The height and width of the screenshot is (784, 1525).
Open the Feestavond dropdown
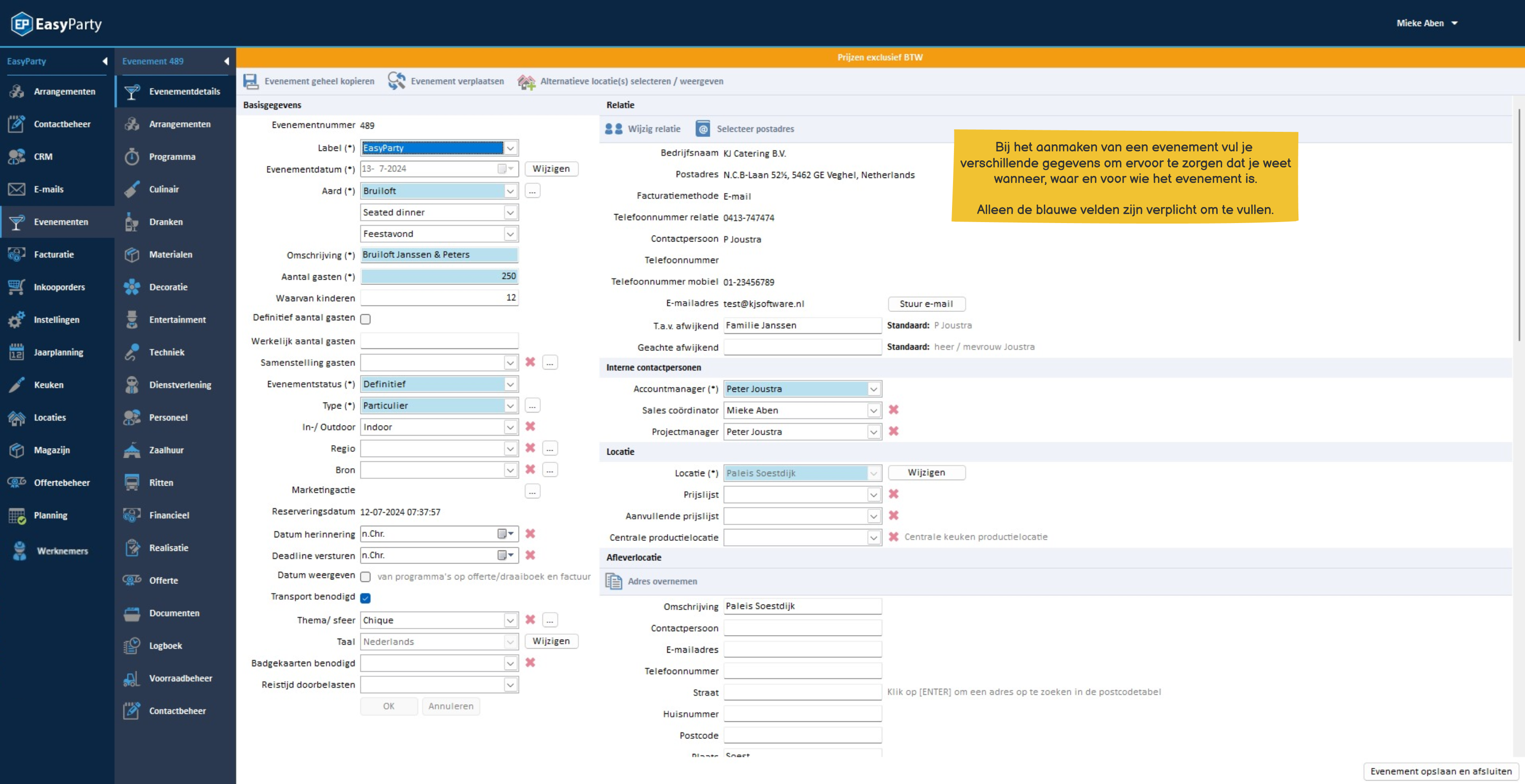pyautogui.click(x=439, y=233)
